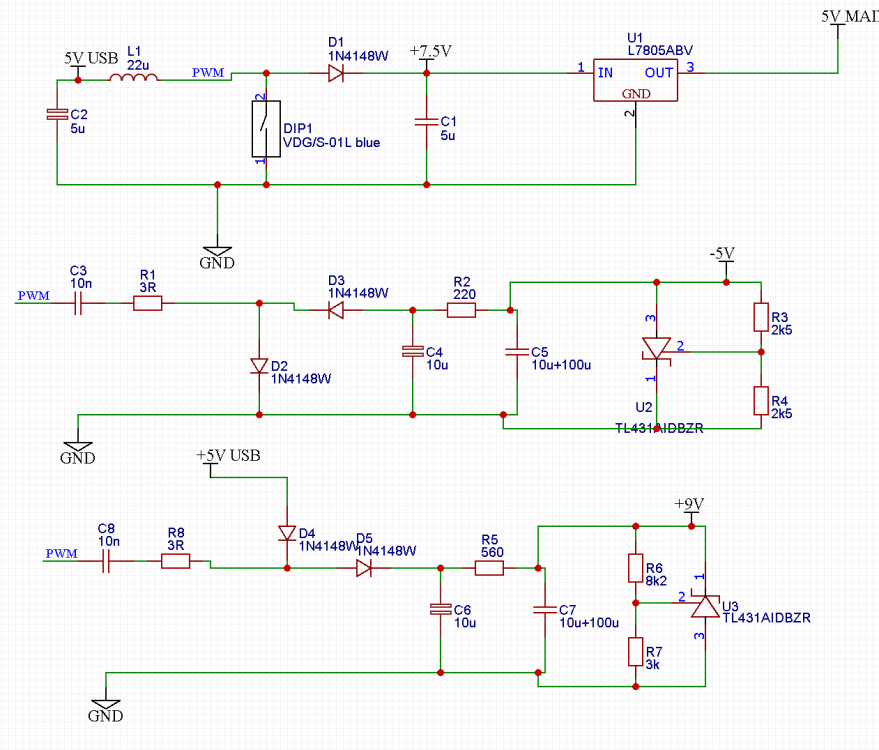Select the C8 10n capacitor symbol
Screen dimensions: 879x750
[x=106, y=561]
